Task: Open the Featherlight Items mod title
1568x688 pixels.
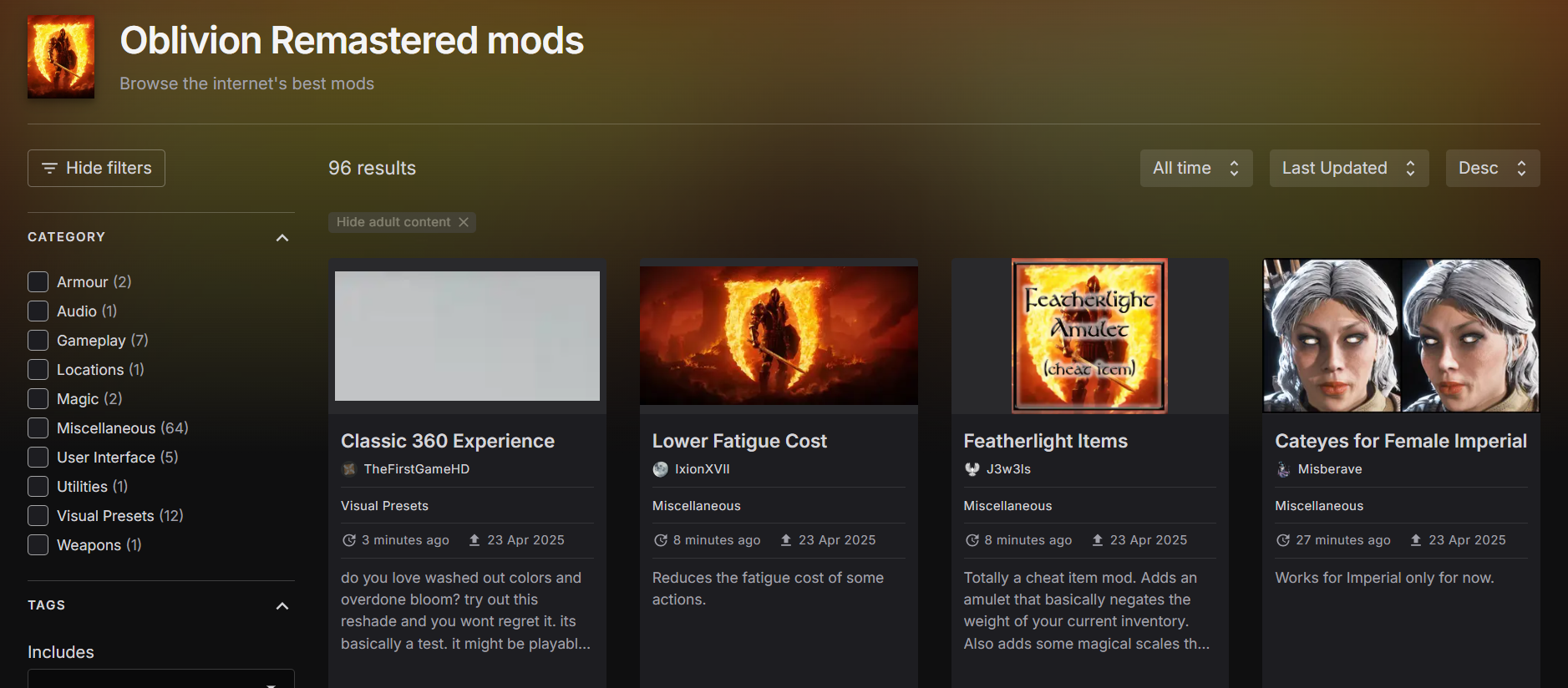Action: coord(1045,441)
